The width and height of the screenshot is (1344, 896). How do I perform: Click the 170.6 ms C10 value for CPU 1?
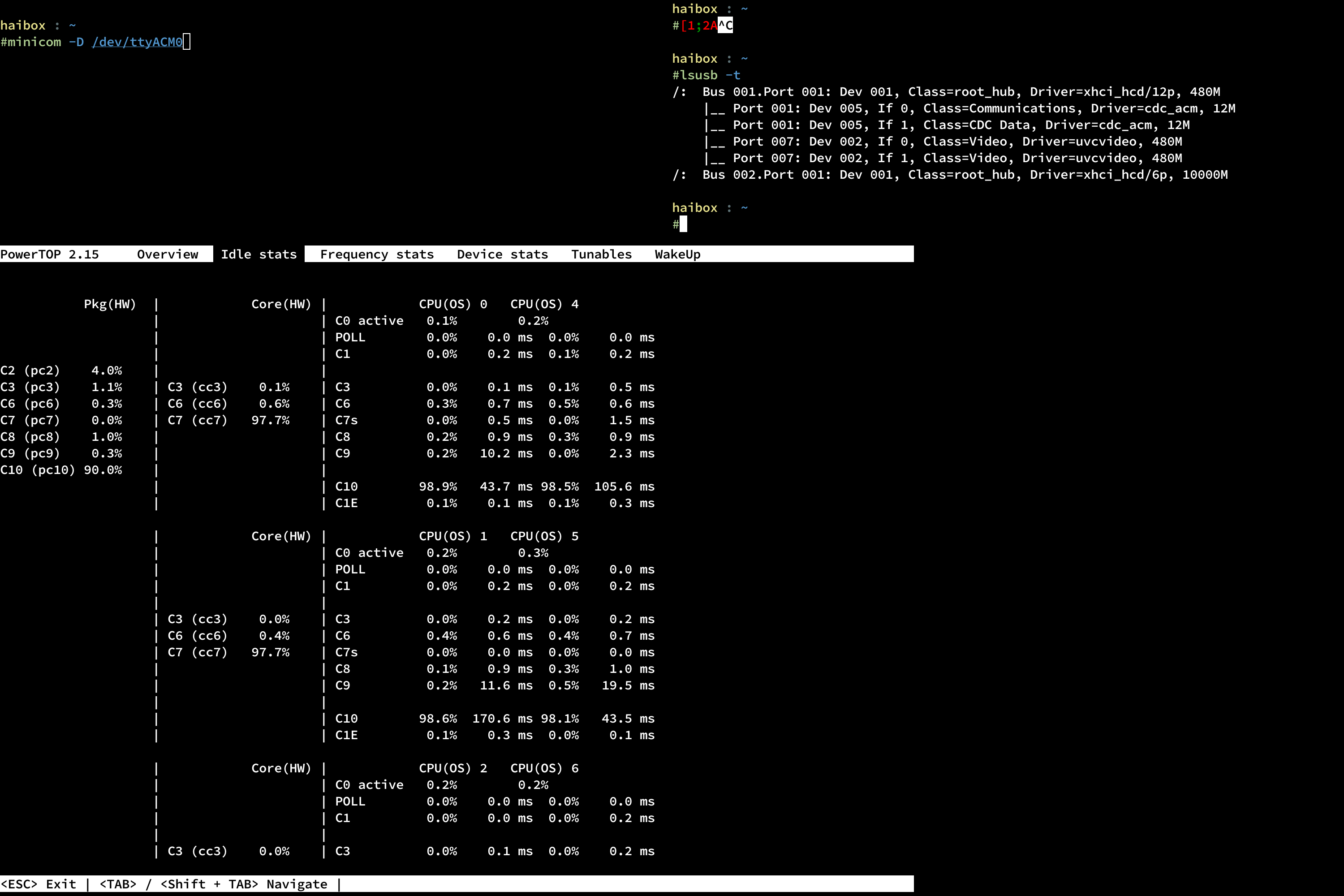coord(502,718)
